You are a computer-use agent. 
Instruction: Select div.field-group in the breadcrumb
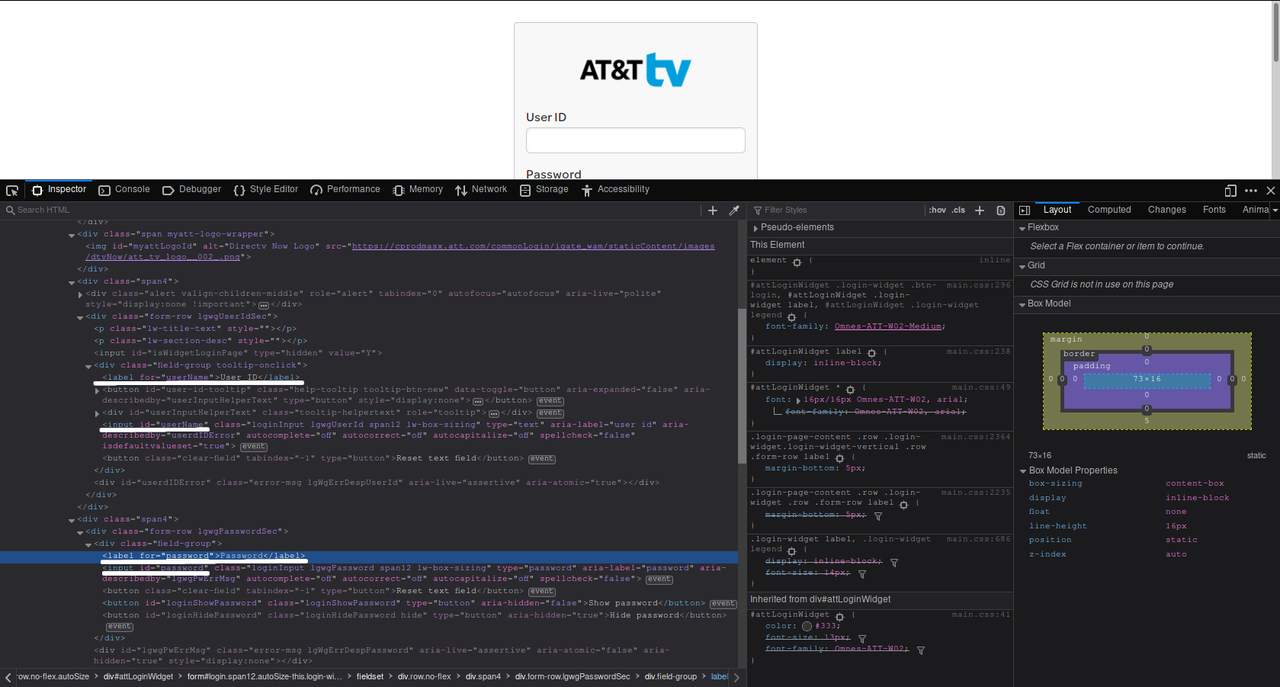(x=669, y=677)
